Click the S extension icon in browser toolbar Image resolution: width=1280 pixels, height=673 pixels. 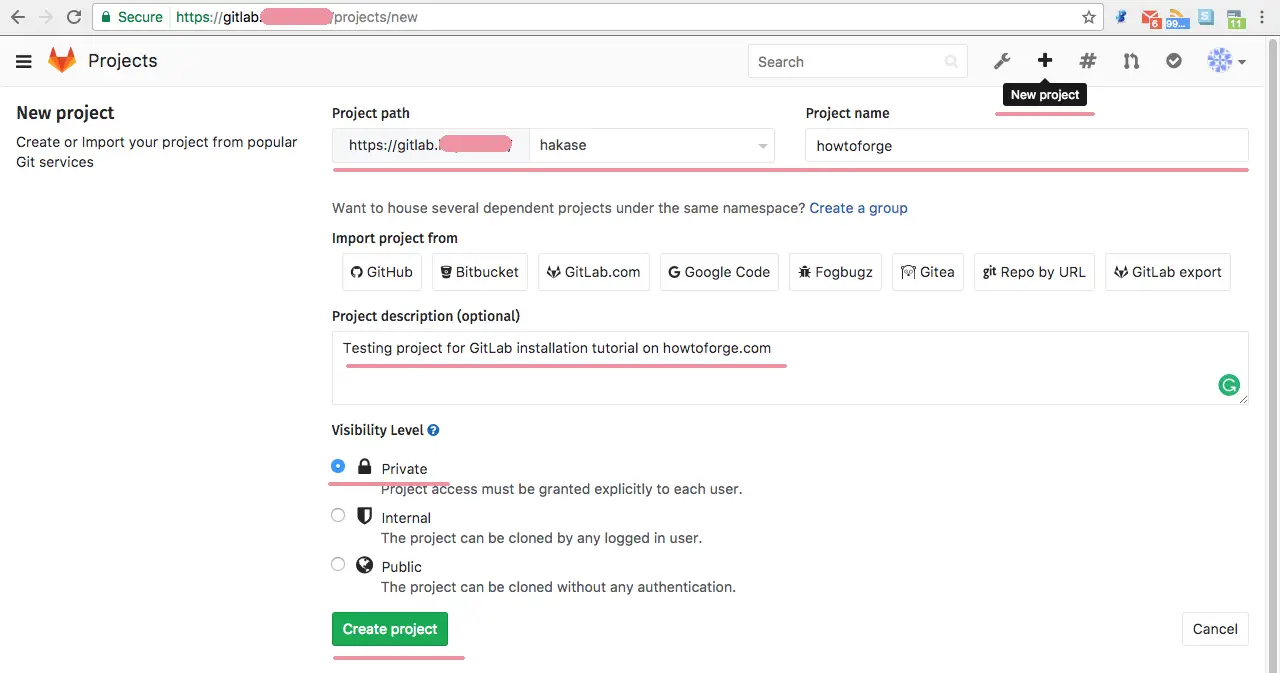click(x=1207, y=16)
